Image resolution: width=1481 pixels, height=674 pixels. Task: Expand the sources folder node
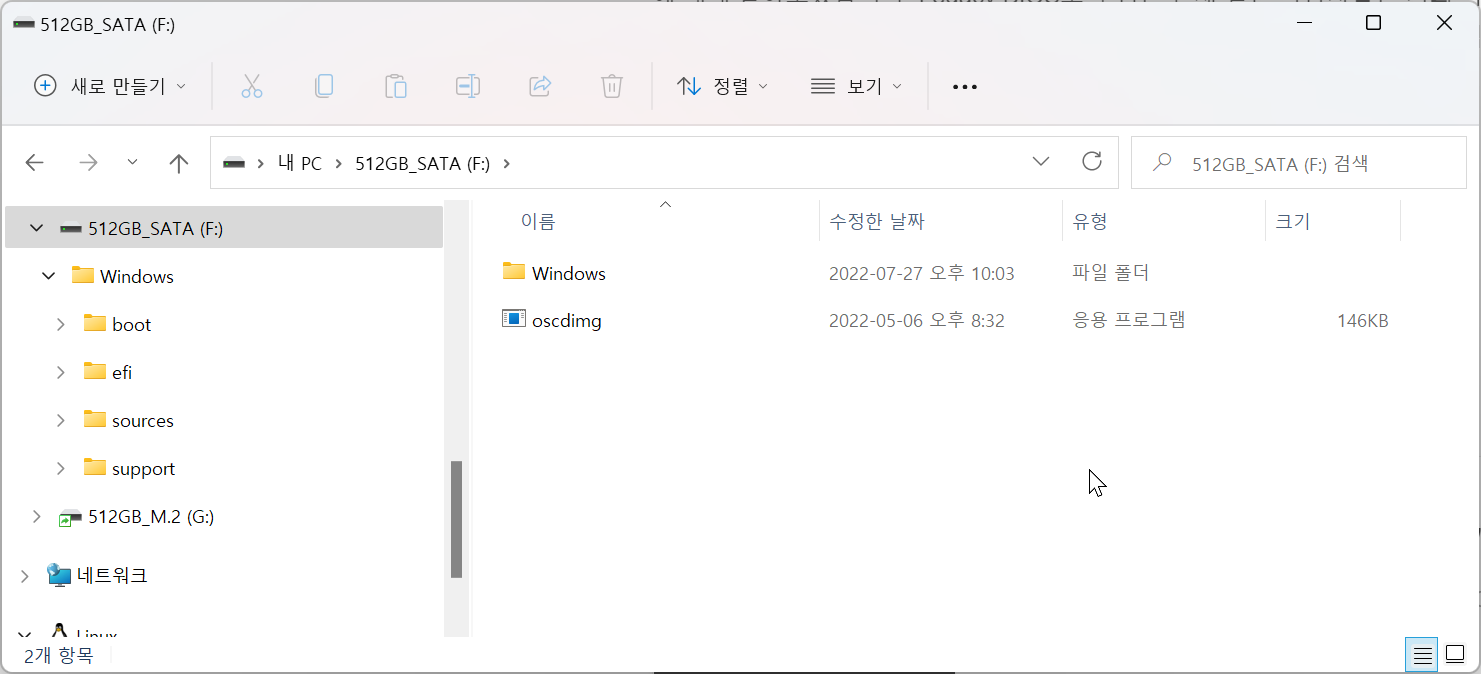pos(61,420)
